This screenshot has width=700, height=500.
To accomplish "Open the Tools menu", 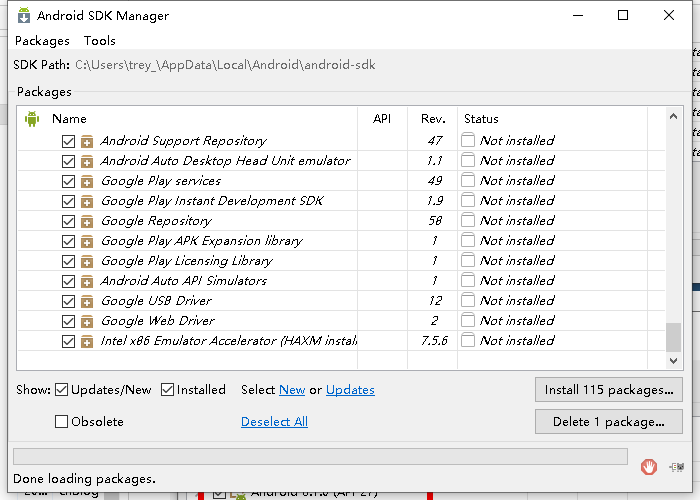I will click(100, 41).
